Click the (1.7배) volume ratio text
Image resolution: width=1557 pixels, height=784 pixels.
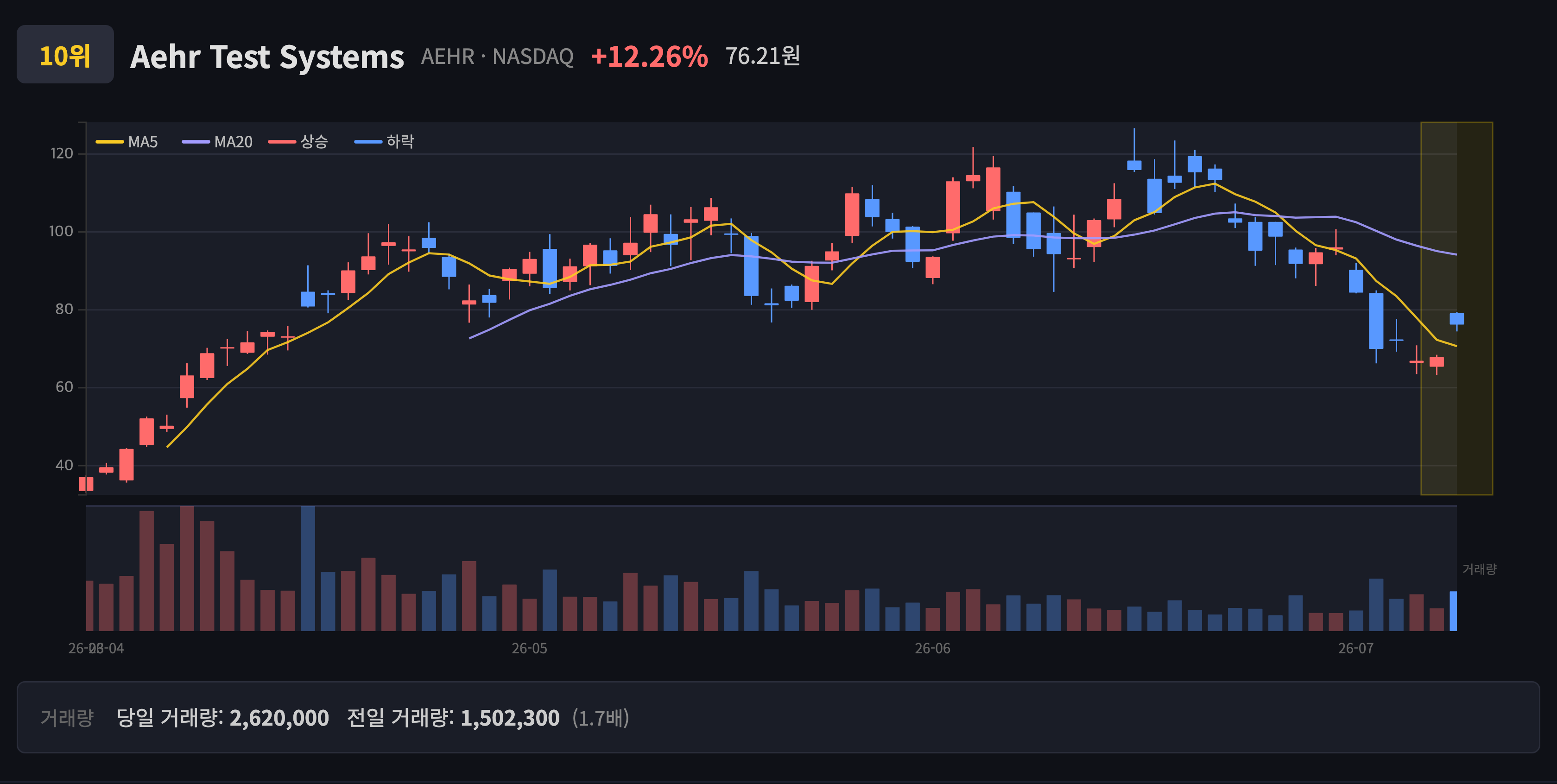[x=601, y=718]
